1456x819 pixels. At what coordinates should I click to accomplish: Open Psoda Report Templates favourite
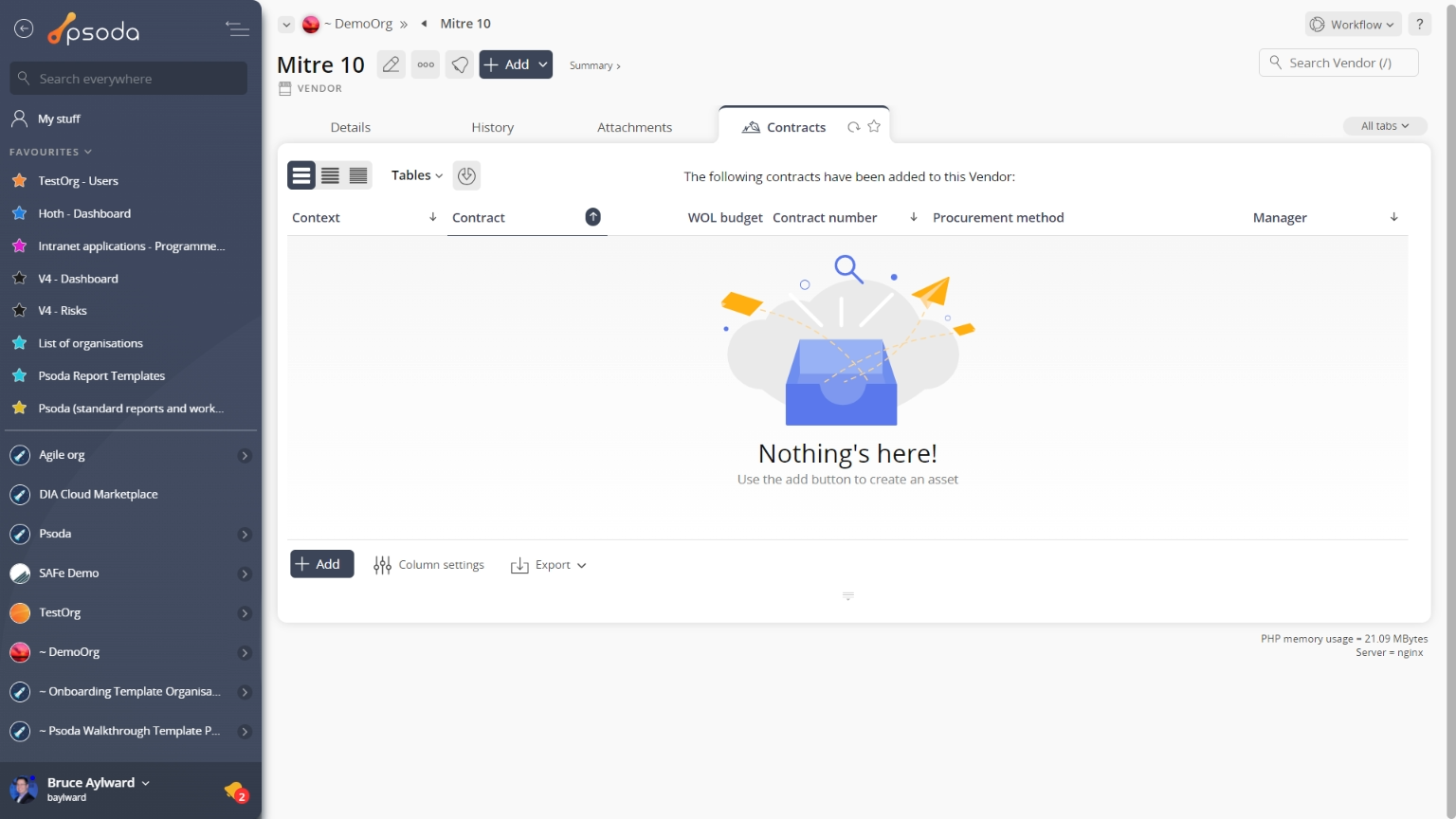[x=101, y=376]
